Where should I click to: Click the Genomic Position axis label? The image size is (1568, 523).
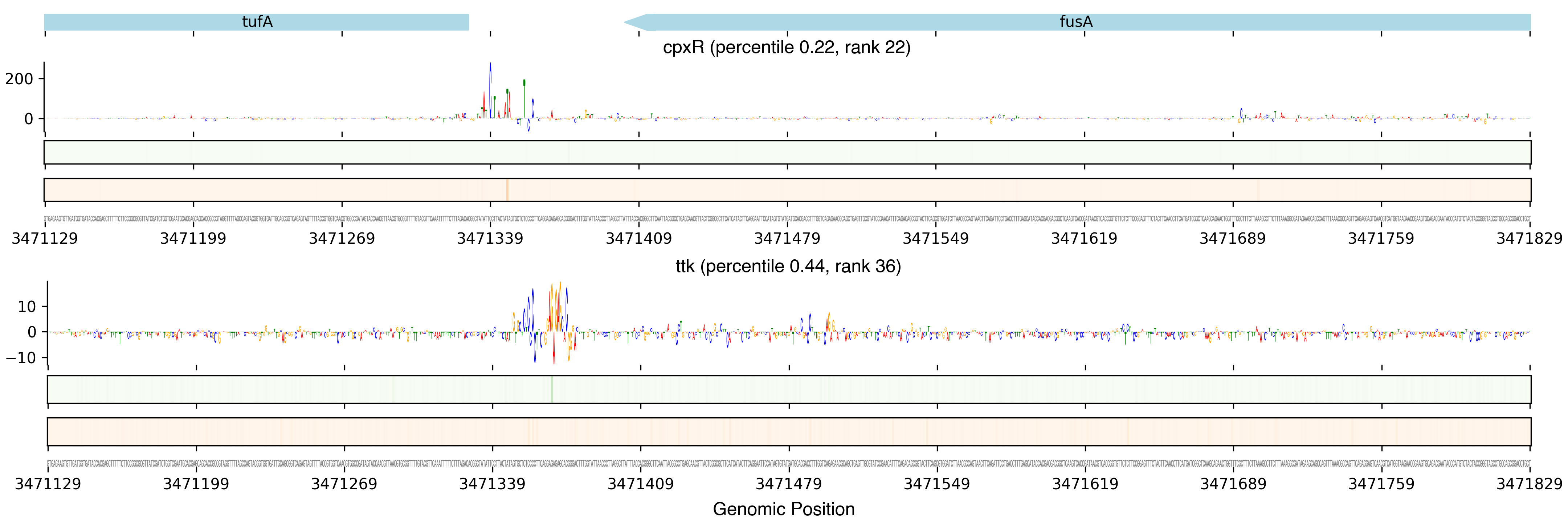point(783,509)
